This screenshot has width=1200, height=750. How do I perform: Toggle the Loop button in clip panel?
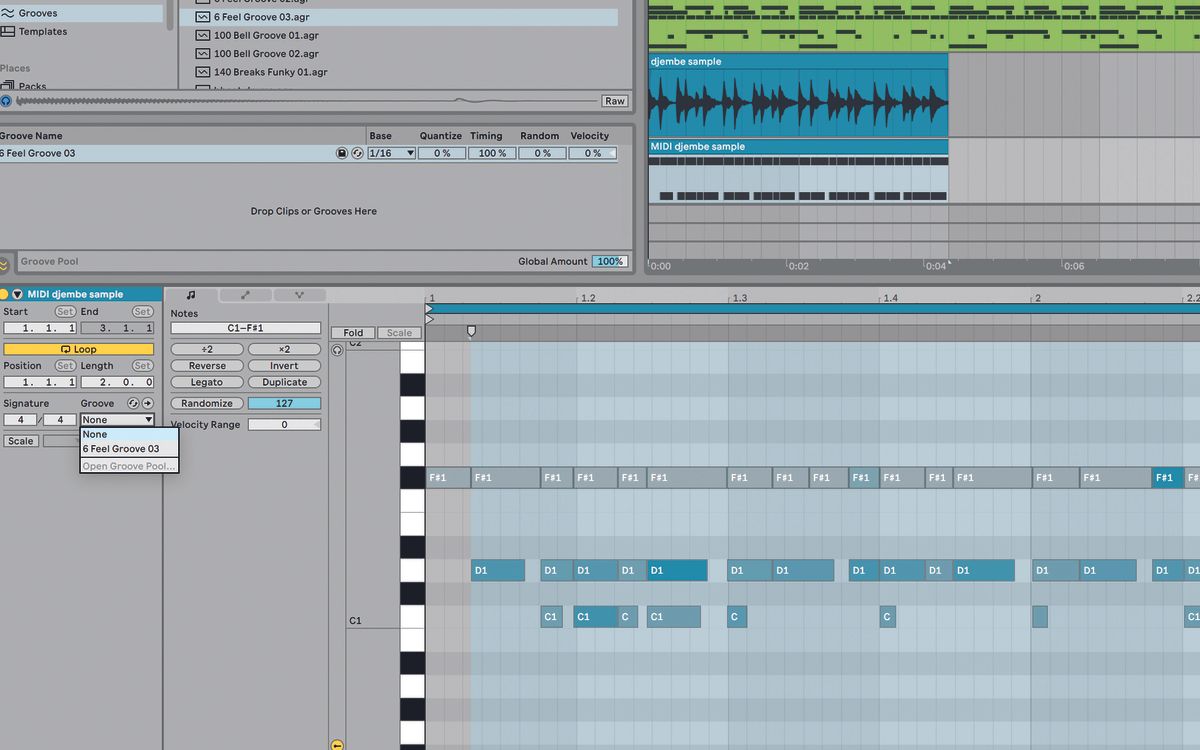point(79,348)
